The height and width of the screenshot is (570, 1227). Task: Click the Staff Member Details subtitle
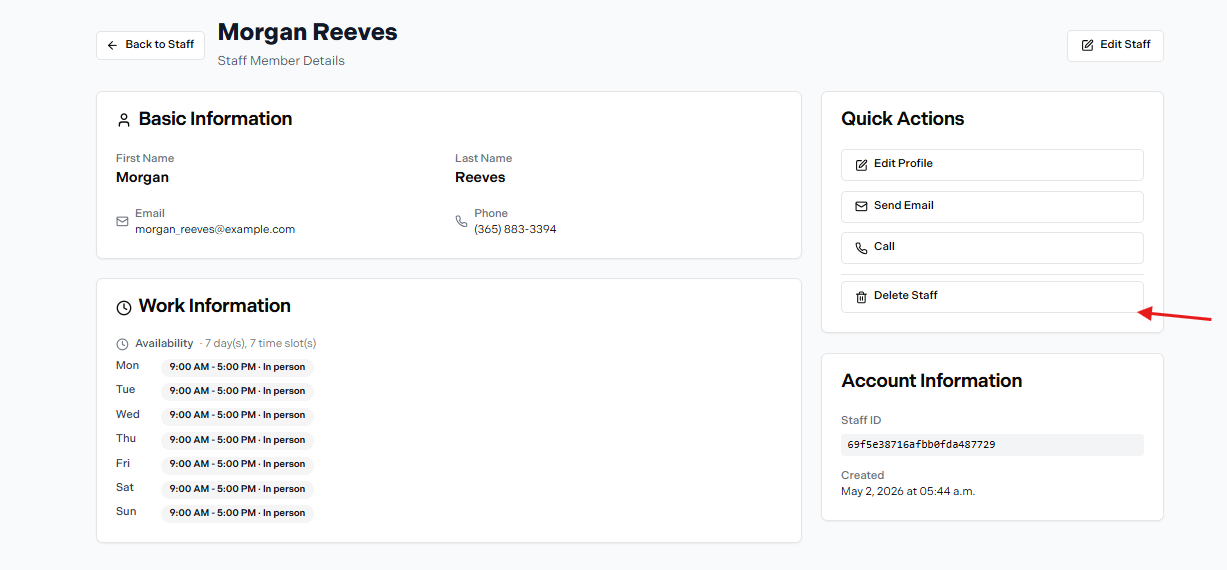[281, 61]
